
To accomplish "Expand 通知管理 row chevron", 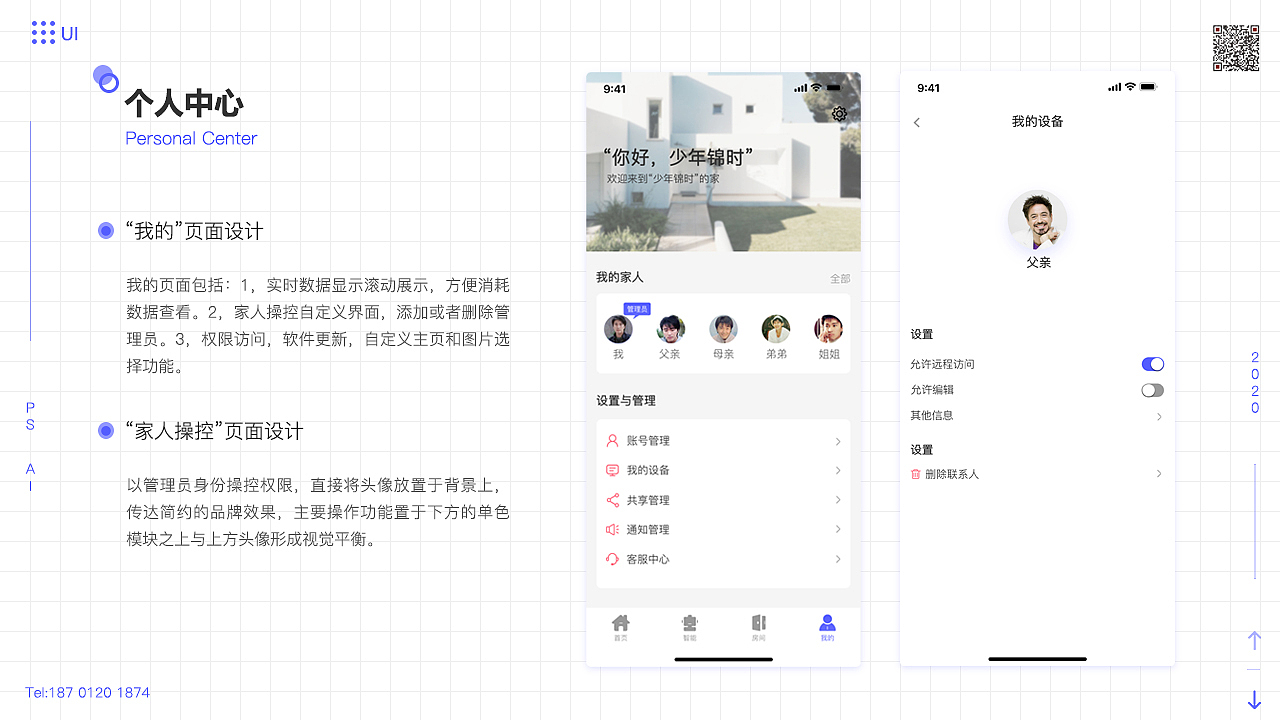I will 838,529.
